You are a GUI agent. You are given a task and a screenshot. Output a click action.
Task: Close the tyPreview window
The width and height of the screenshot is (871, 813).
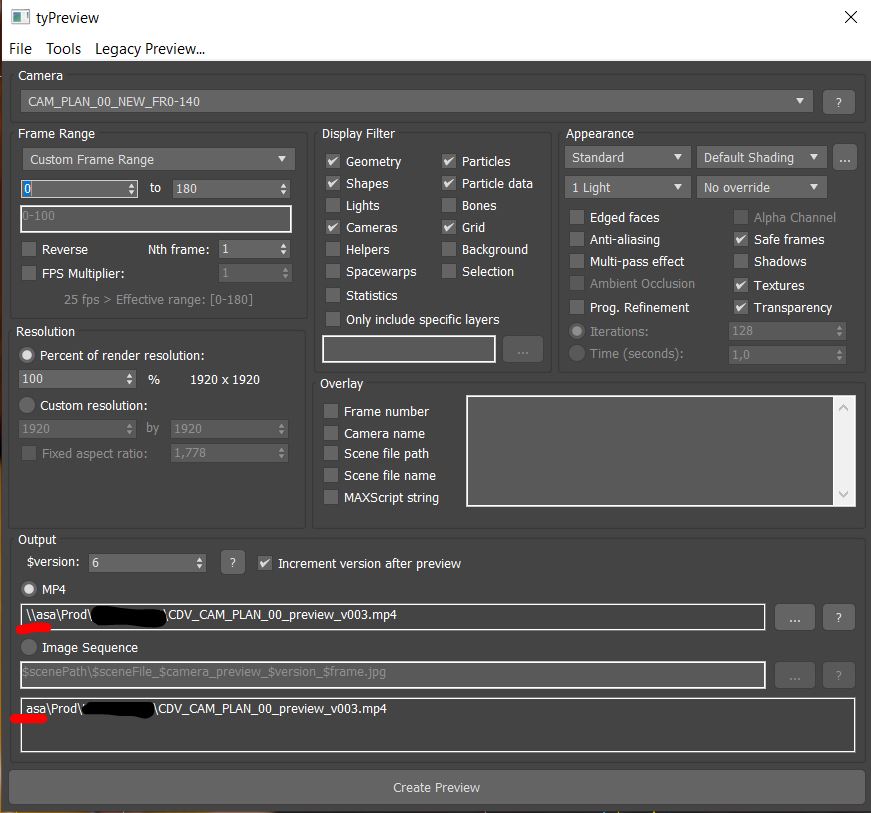coord(850,17)
